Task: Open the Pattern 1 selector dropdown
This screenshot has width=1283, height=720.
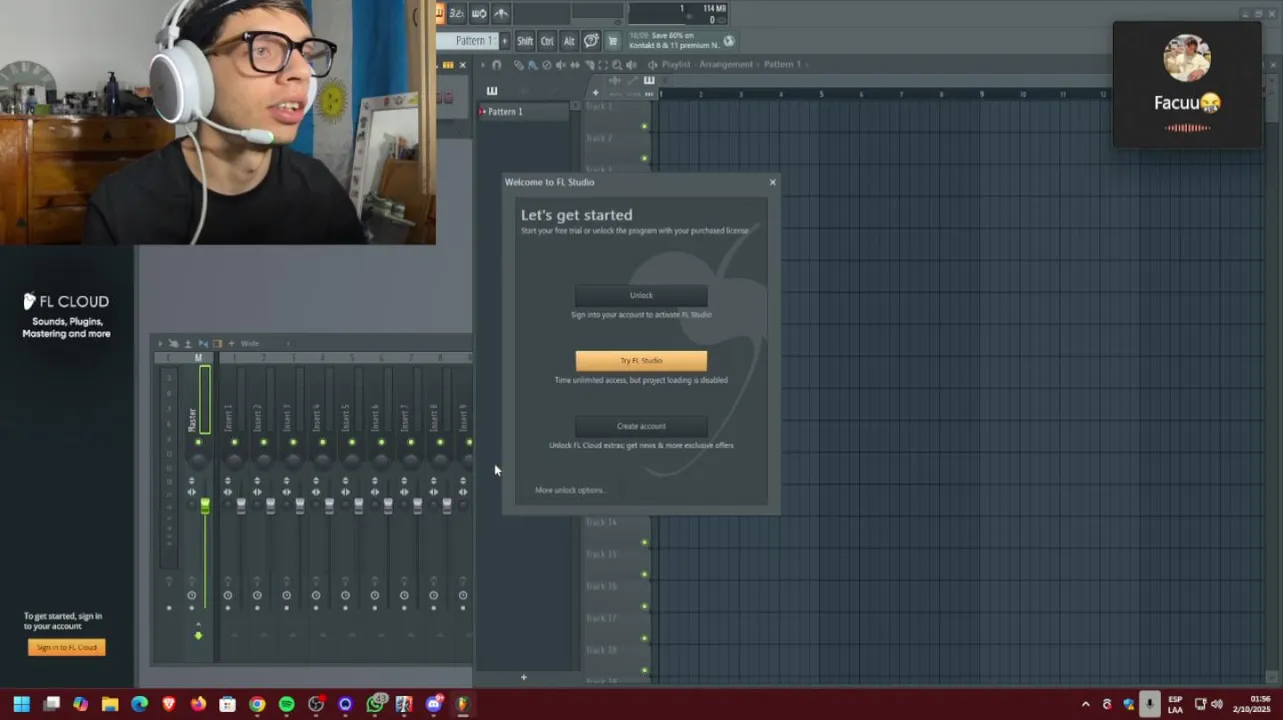Action: (467, 41)
